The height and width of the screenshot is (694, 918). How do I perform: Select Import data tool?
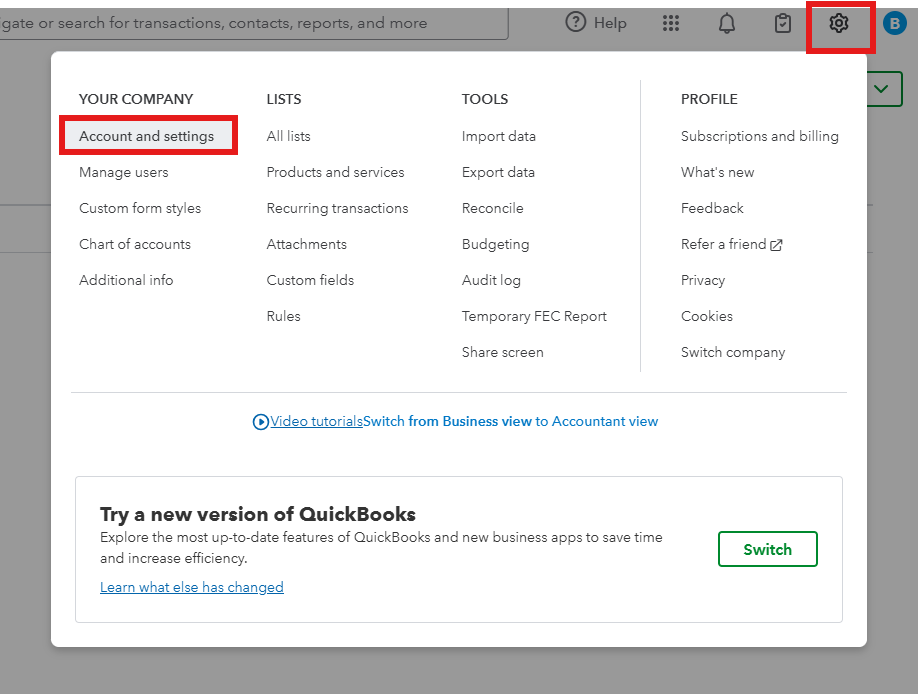tap(498, 136)
